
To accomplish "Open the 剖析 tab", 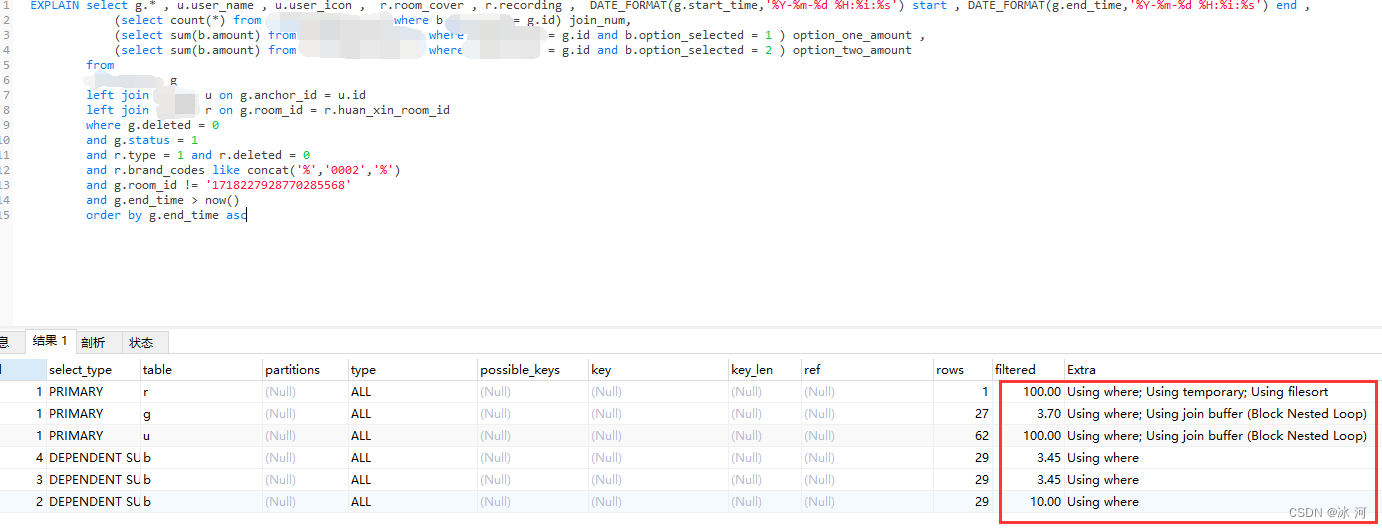I will click(93, 342).
